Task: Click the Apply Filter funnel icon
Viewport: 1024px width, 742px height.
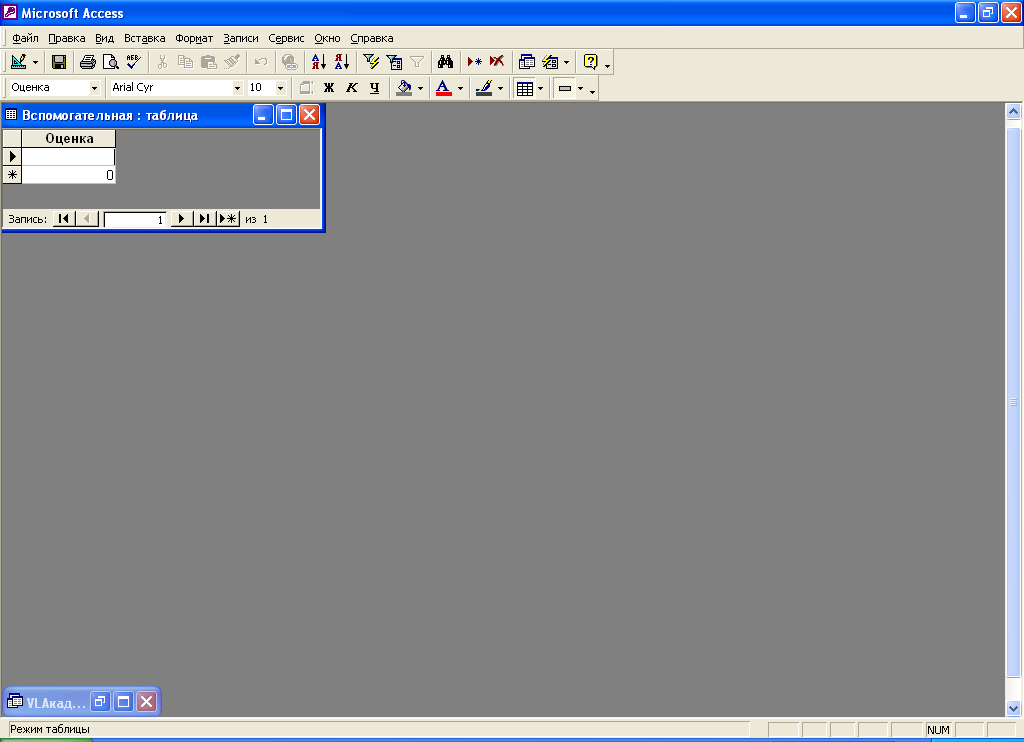Action: (417, 62)
